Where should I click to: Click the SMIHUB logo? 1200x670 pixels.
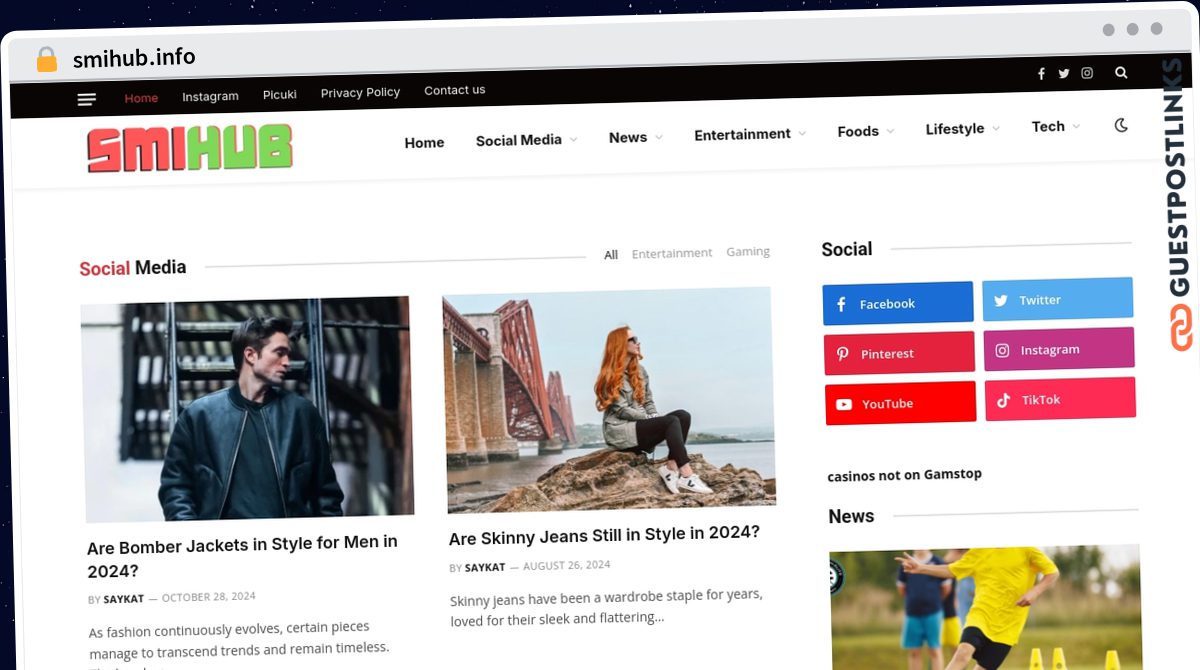click(190, 149)
